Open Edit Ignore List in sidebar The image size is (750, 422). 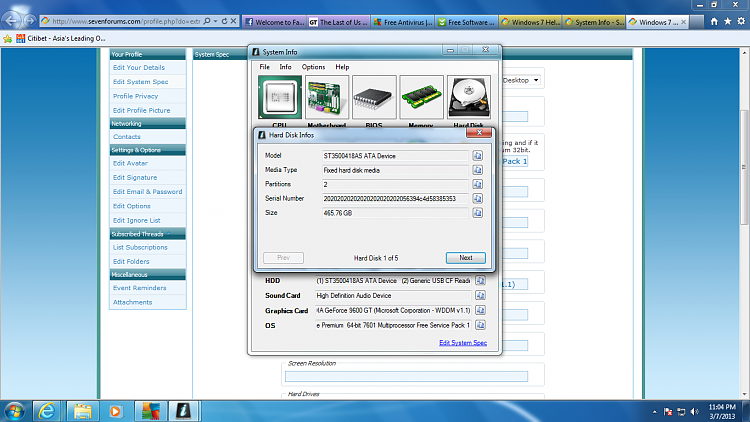136,221
